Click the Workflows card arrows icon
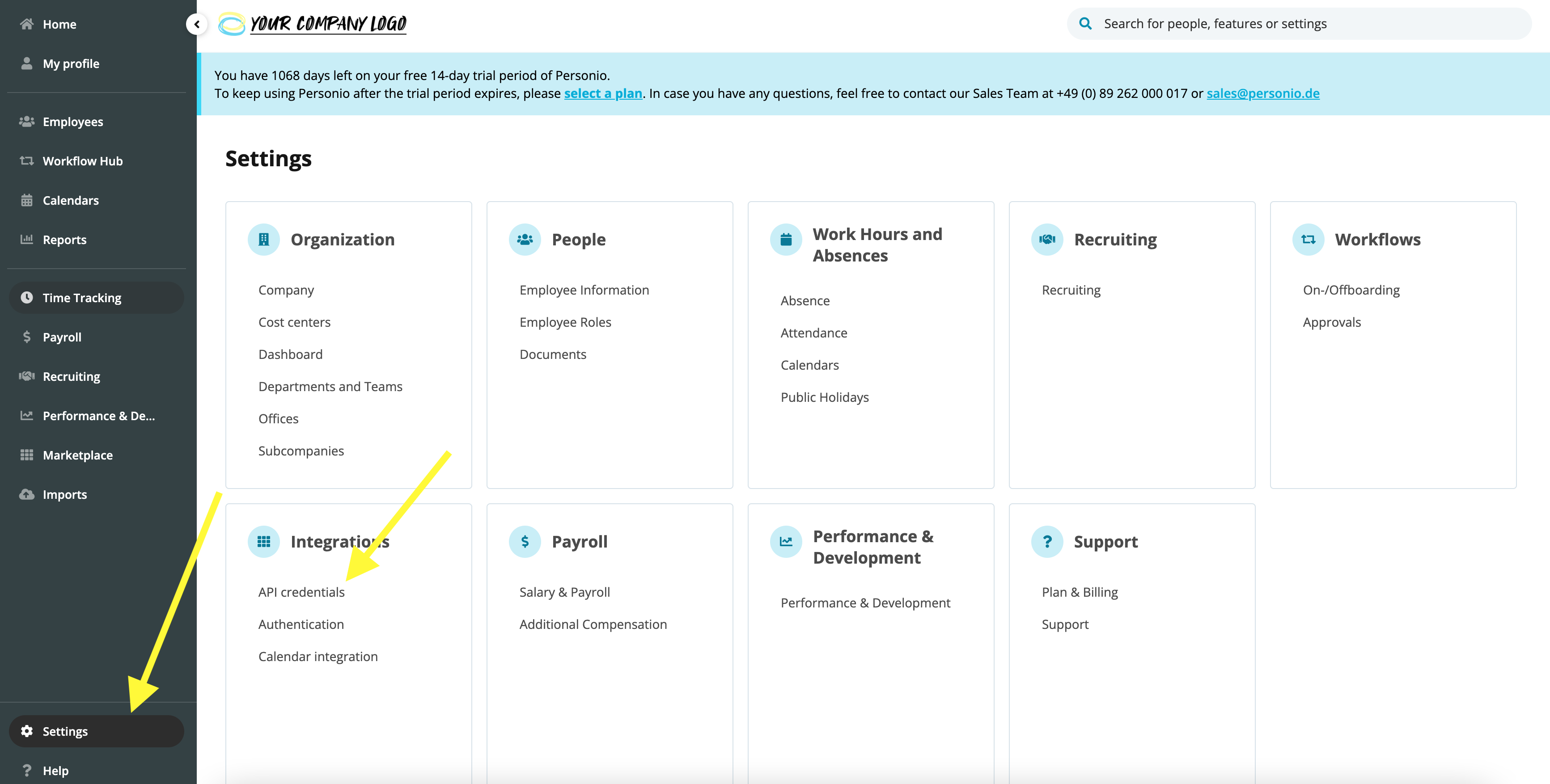1550x784 pixels. pyautogui.click(x=1308, y=239)
